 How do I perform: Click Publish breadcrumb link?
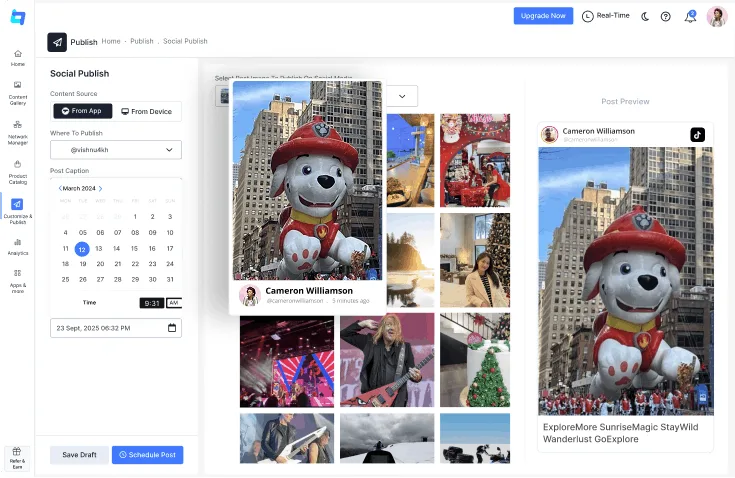click(142, 41)
